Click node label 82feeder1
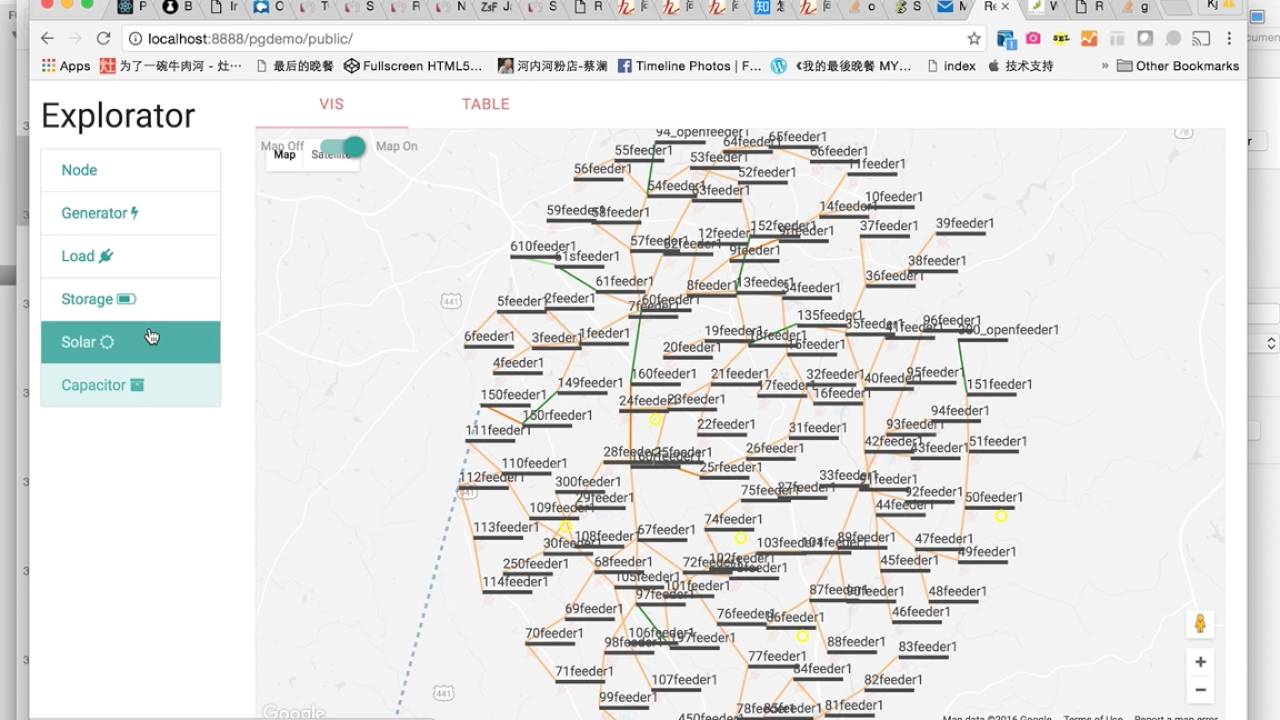1280x720 pixels. tap(893, 680)
